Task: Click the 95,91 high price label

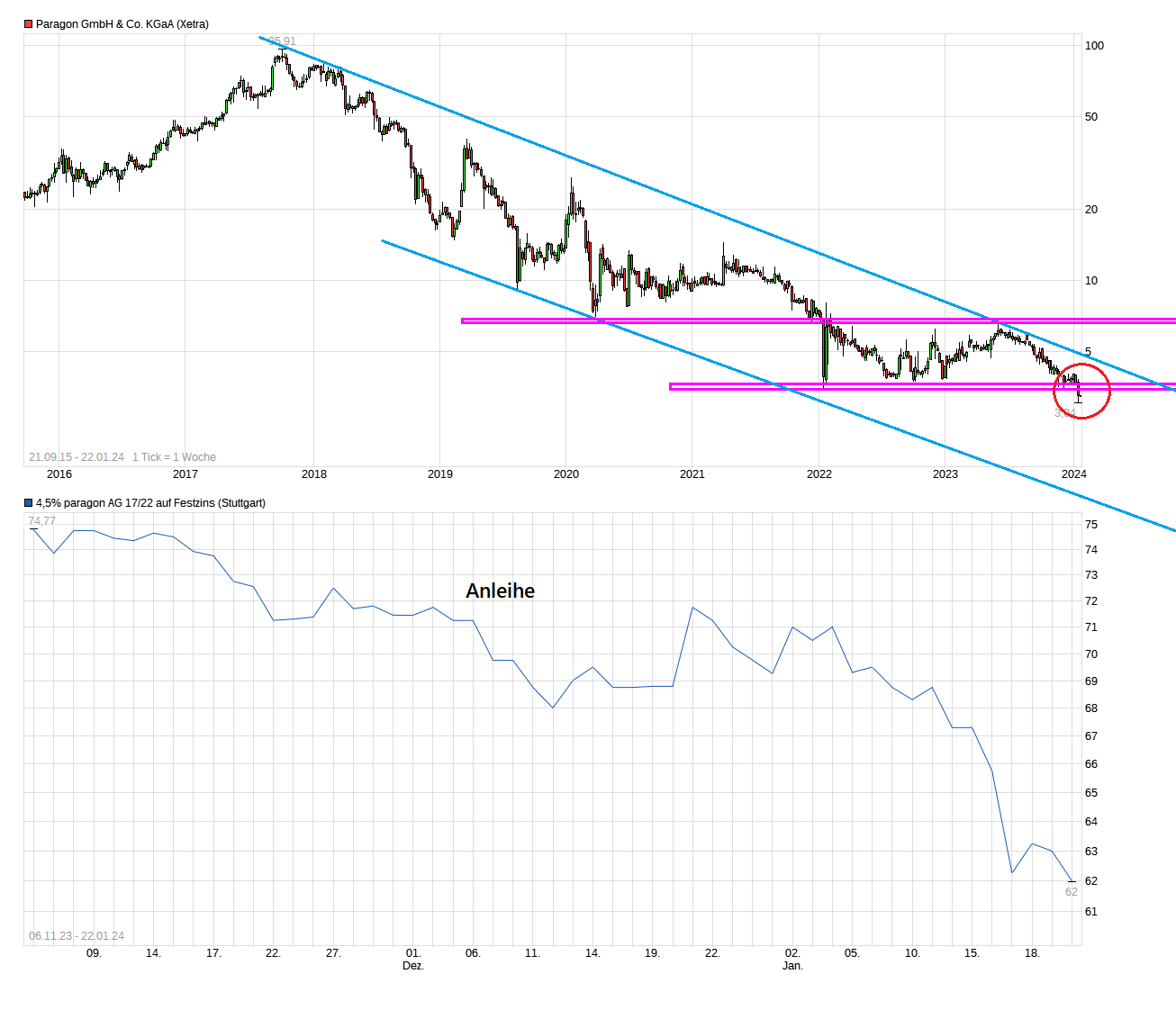Action: 282,41
